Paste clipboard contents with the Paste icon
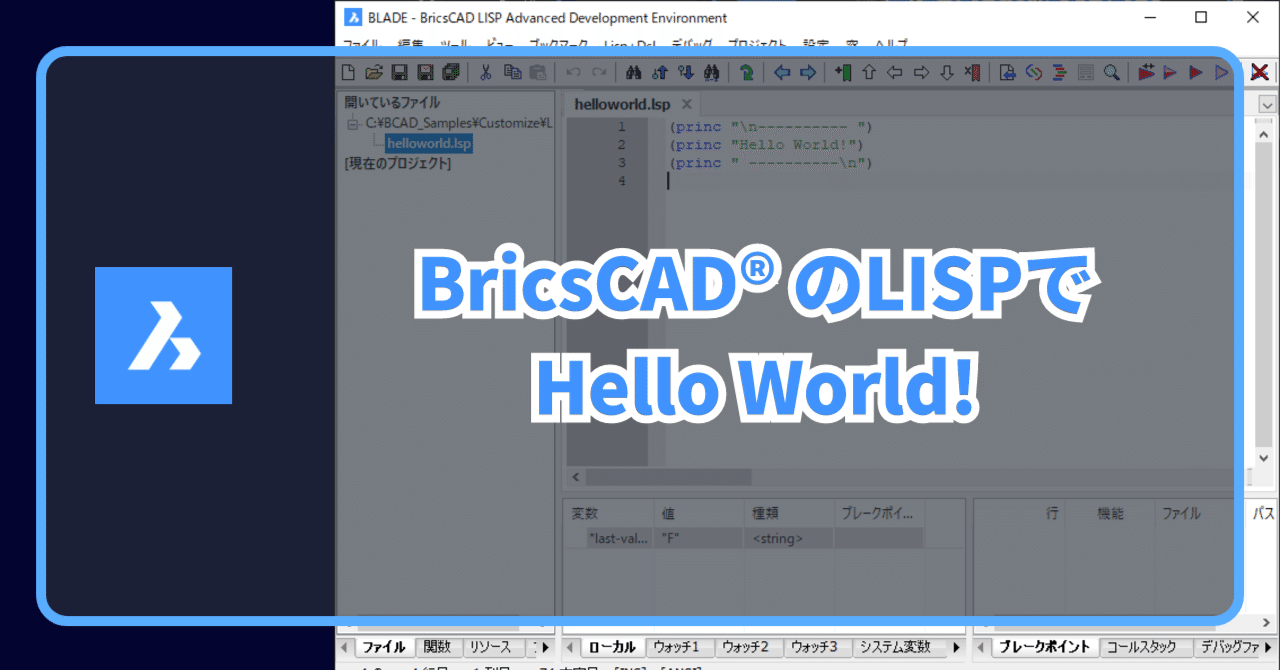The height and width of the screenshot is (670, 1280). point(537,71)
